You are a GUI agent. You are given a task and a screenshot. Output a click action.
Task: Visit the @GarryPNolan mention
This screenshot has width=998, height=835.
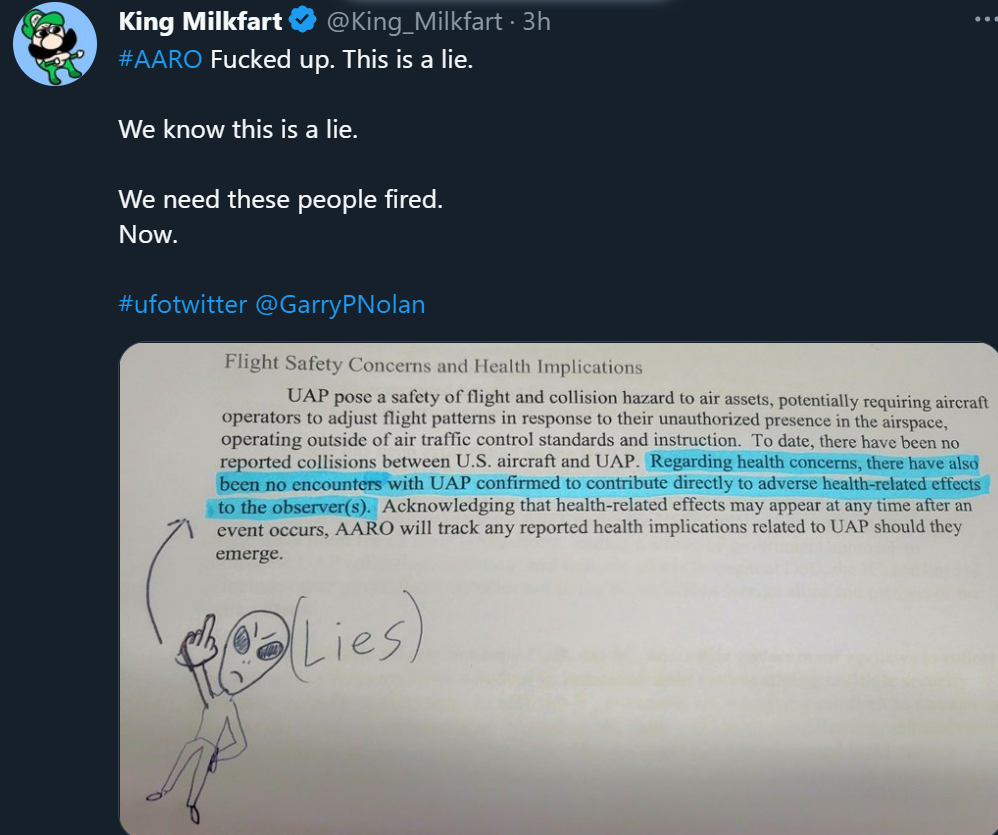tap(340, 304)
